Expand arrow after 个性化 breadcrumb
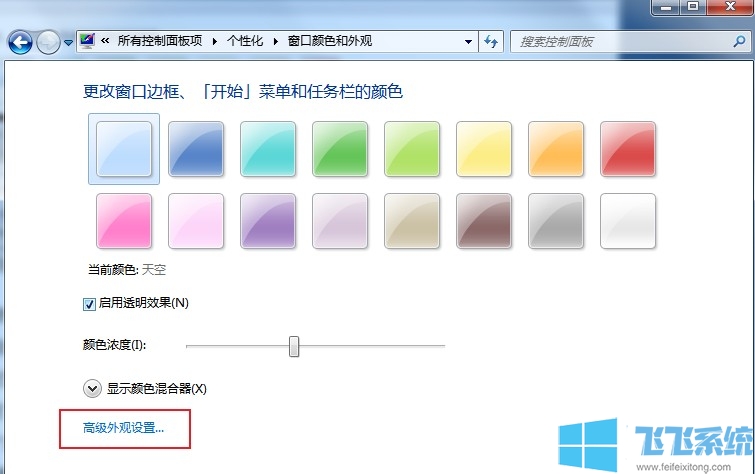Screen dimensions: 755x474 pos(275,41)
